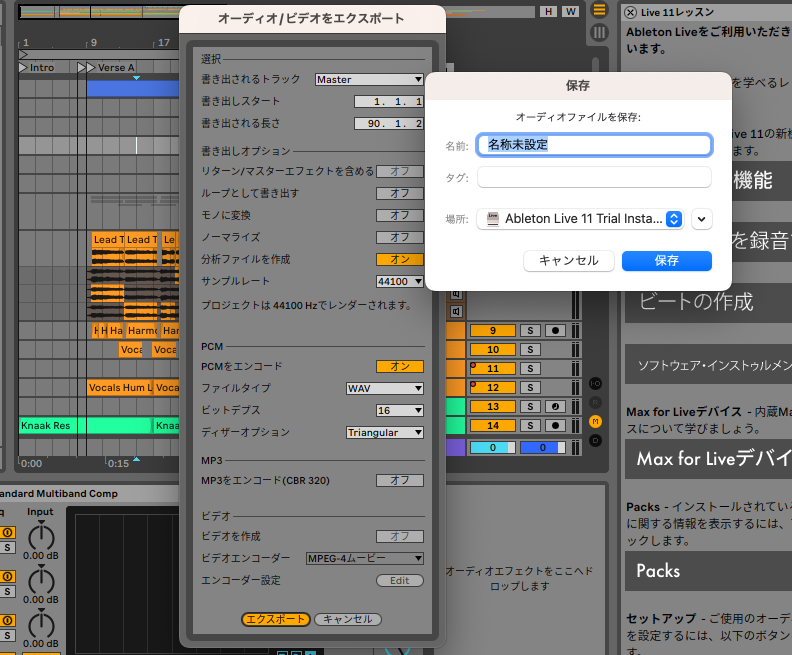The width and height of the screenshot is (792, 655).
Task: Toggle Session view selector icon below Arrangement
Action: click(x=599, y=33)
